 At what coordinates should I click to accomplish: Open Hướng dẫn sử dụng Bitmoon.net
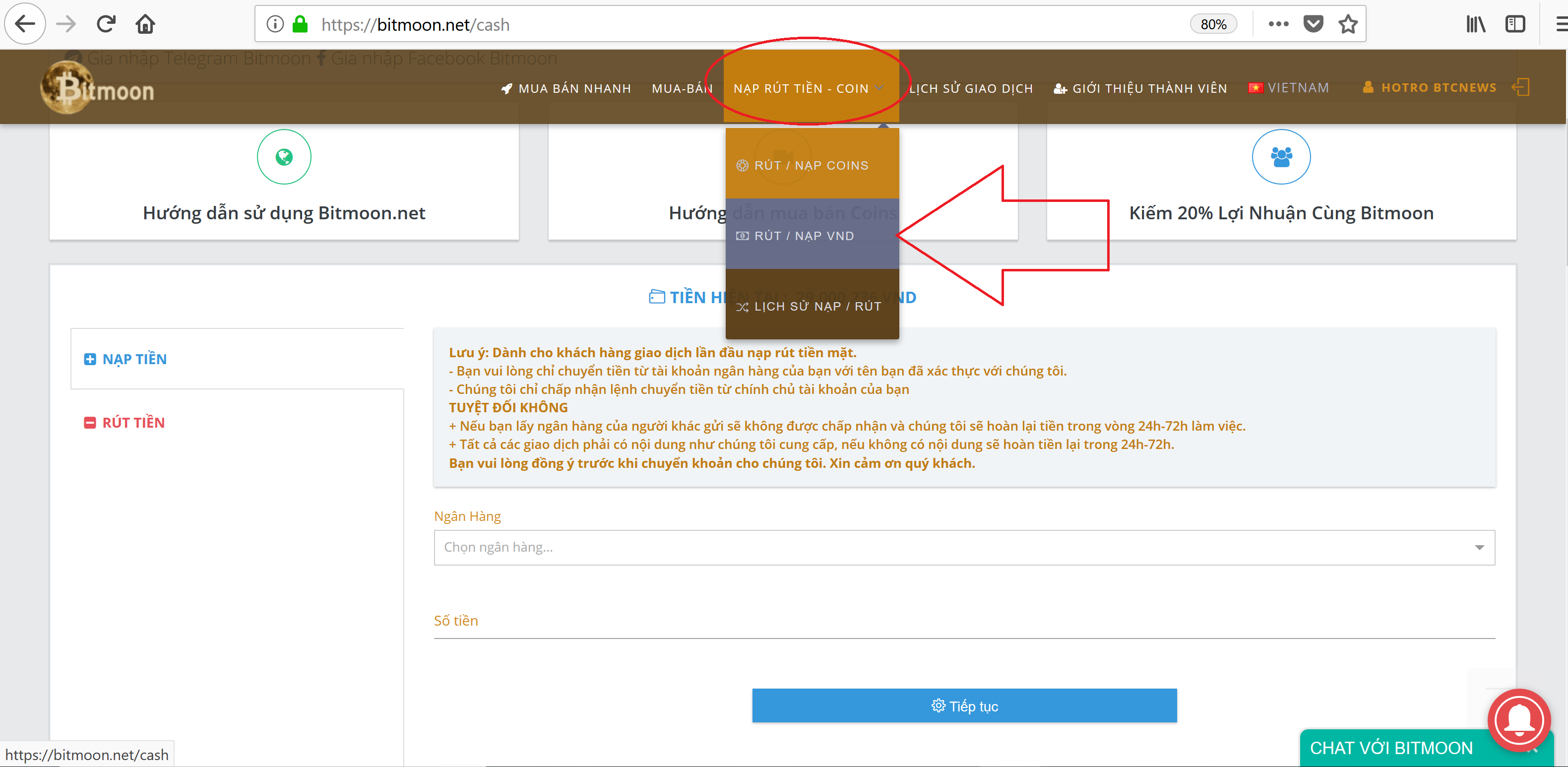point(284,212)
